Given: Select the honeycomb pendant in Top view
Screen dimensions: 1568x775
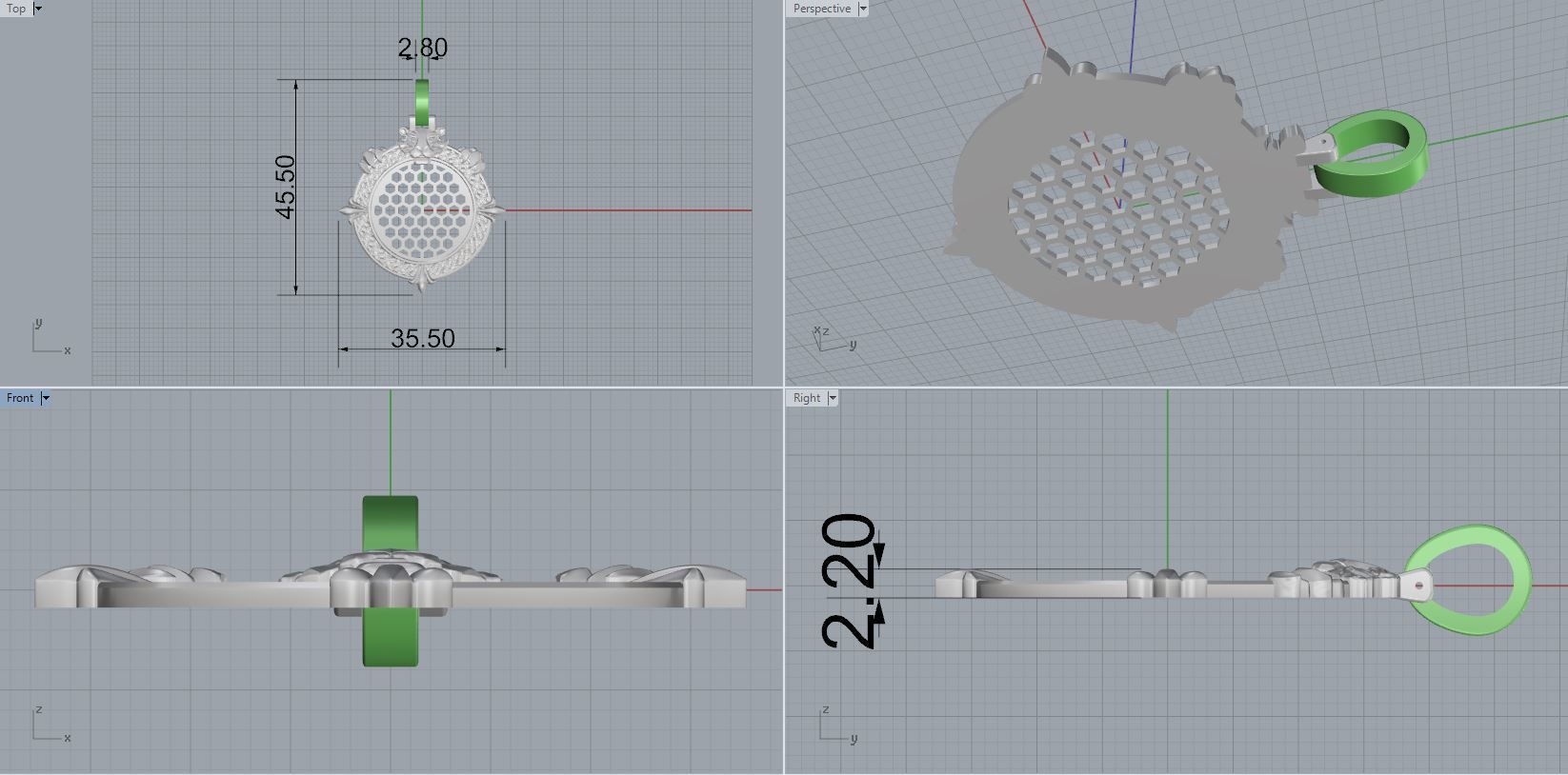Looking at the screenshot, I should pyautogui.click(x=421, y=206).
